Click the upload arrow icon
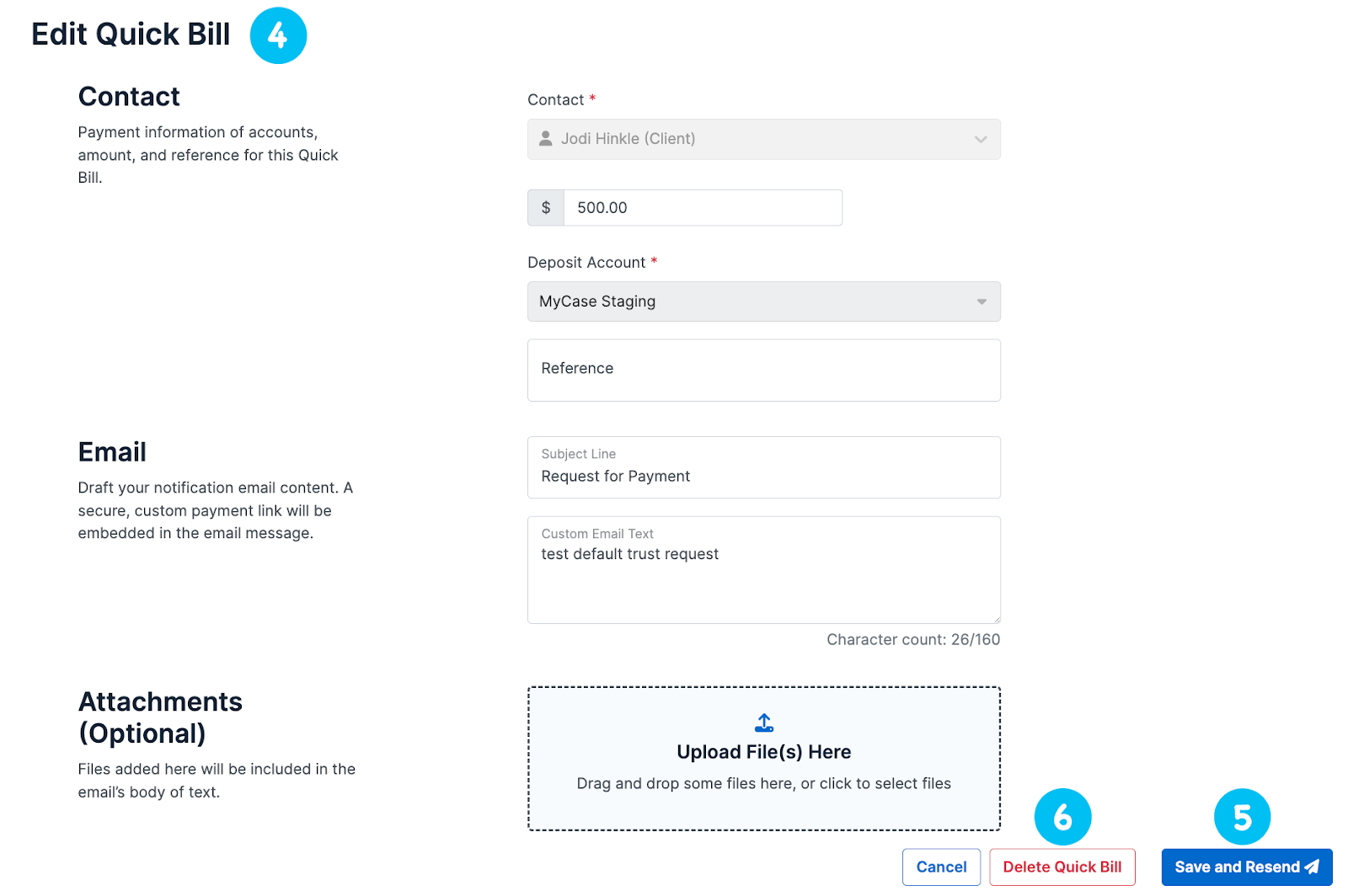The height and width of the screenshot is (896, 1348). pyautogui.click(x=763, y=723)
